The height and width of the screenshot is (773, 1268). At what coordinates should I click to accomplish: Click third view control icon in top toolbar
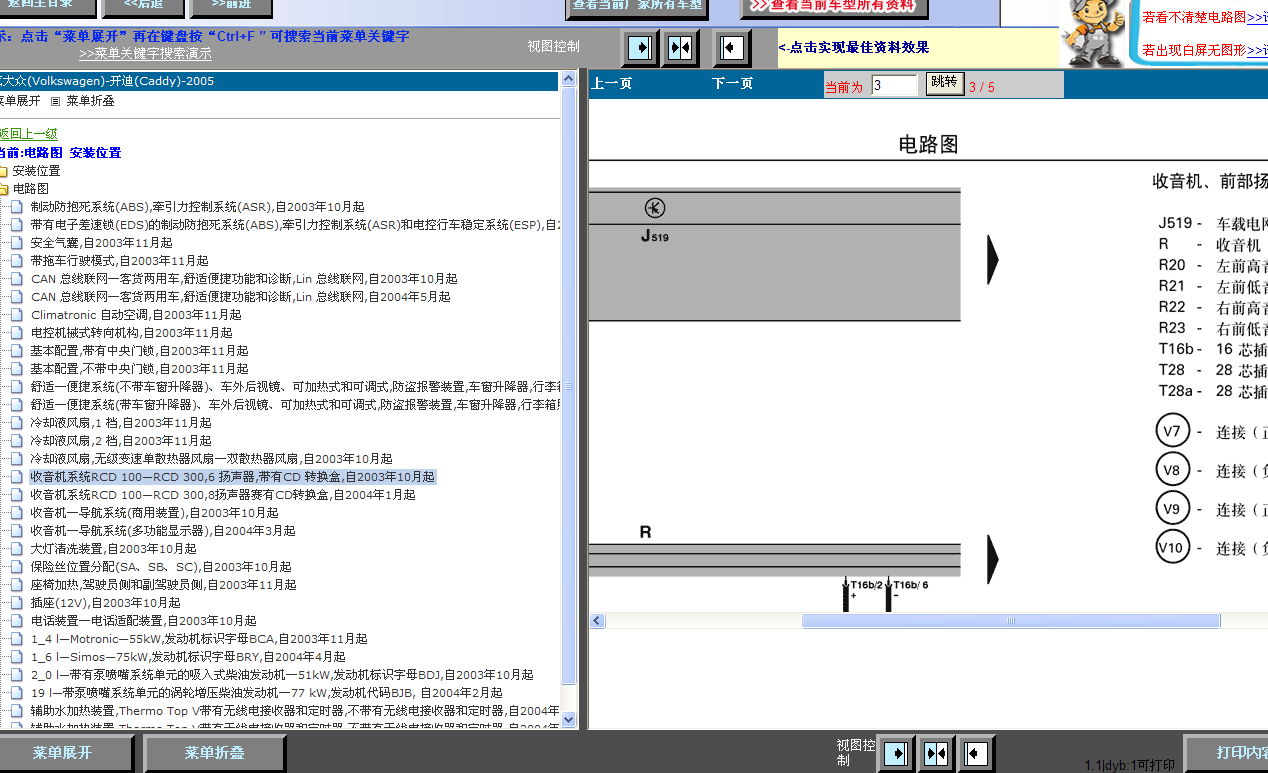pos(732,46)
